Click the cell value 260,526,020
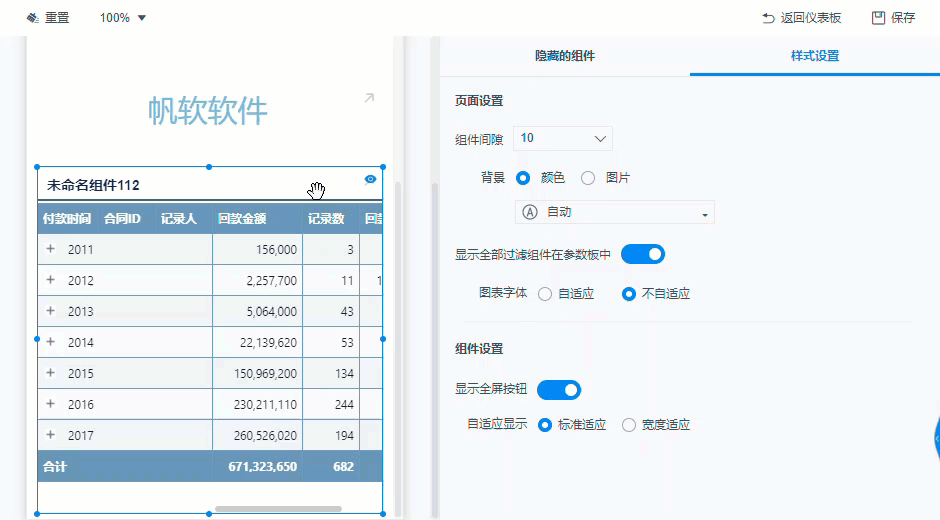940x520 pixels. (266, 436)
